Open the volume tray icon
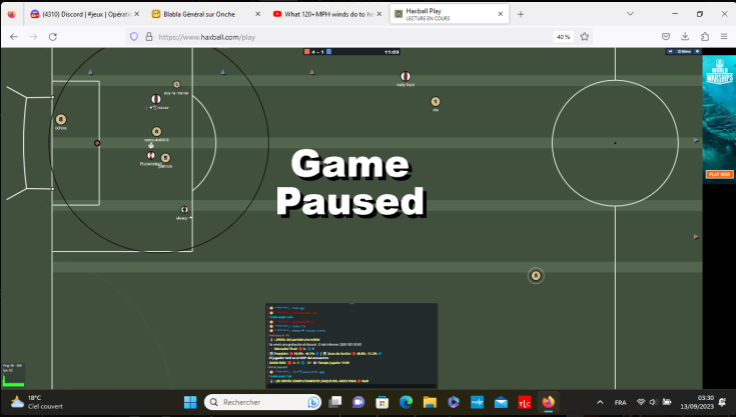736x417 pixels. tap(653, 402)
